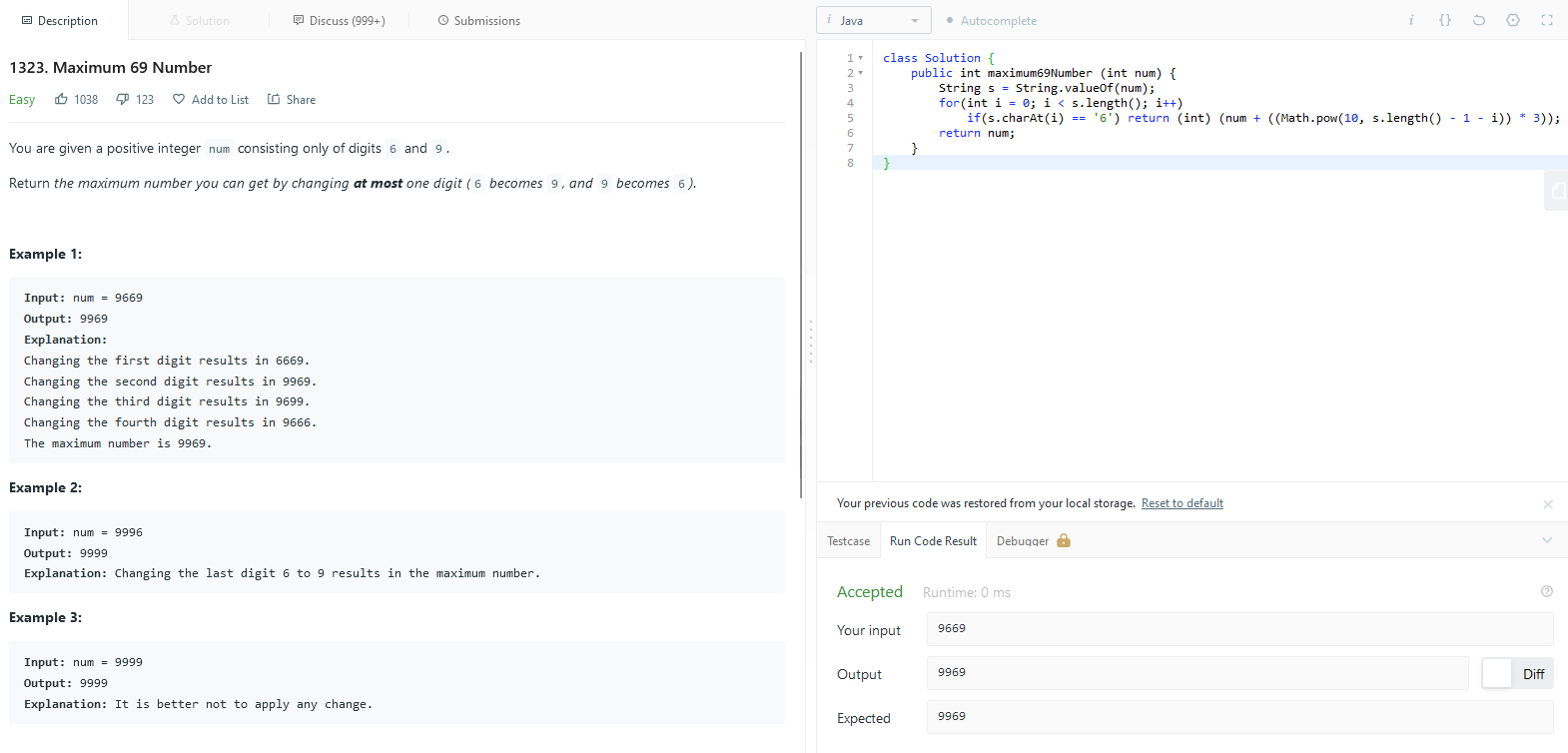Image resolution: width=1568 pixels, height=753 pixels.
Task: Click the curly braces format icon
Action: pos(1445,20)
